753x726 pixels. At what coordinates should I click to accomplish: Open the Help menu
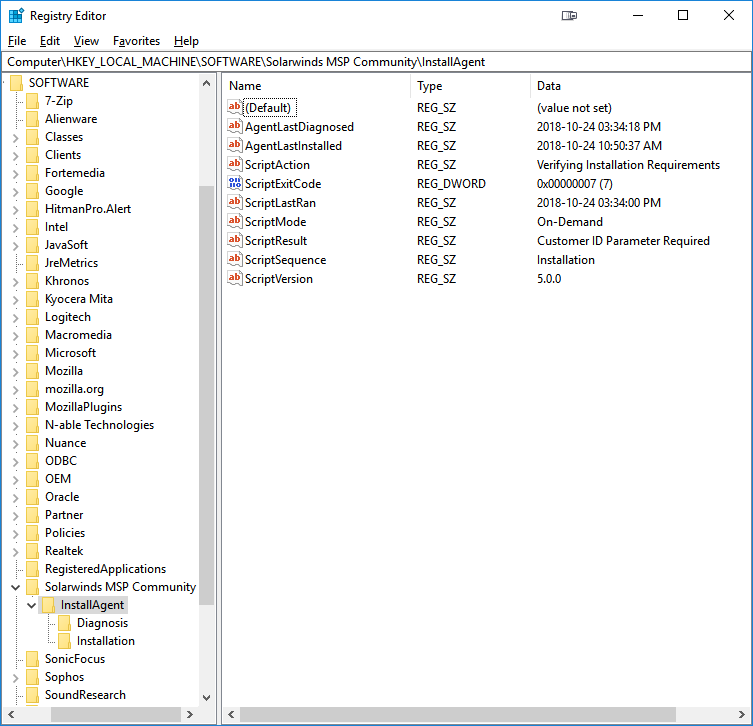coord(186,41)
